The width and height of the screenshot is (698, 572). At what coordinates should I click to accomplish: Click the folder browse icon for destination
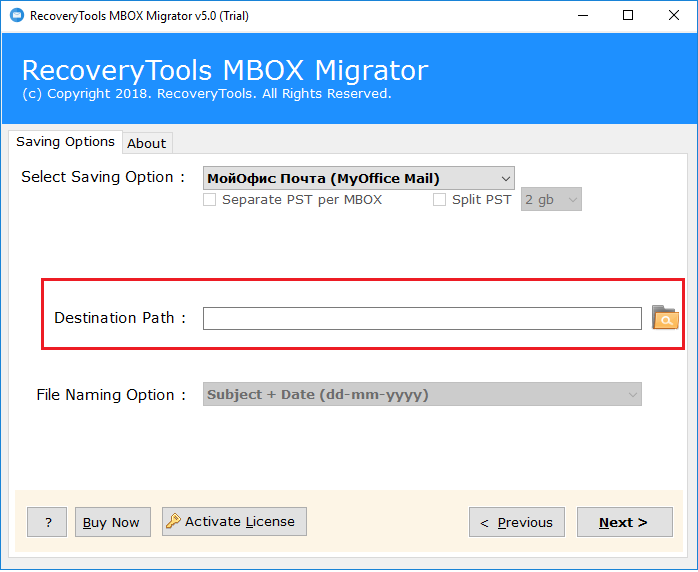click(x=665, y=318)
